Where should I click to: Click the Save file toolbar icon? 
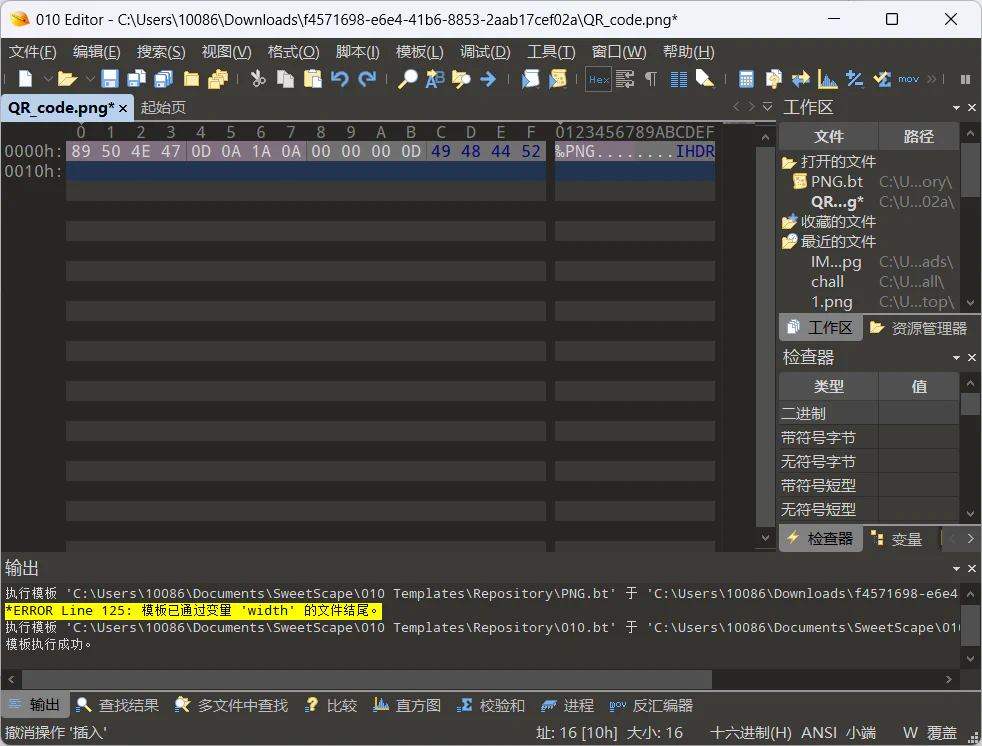[x=110, y=79]
